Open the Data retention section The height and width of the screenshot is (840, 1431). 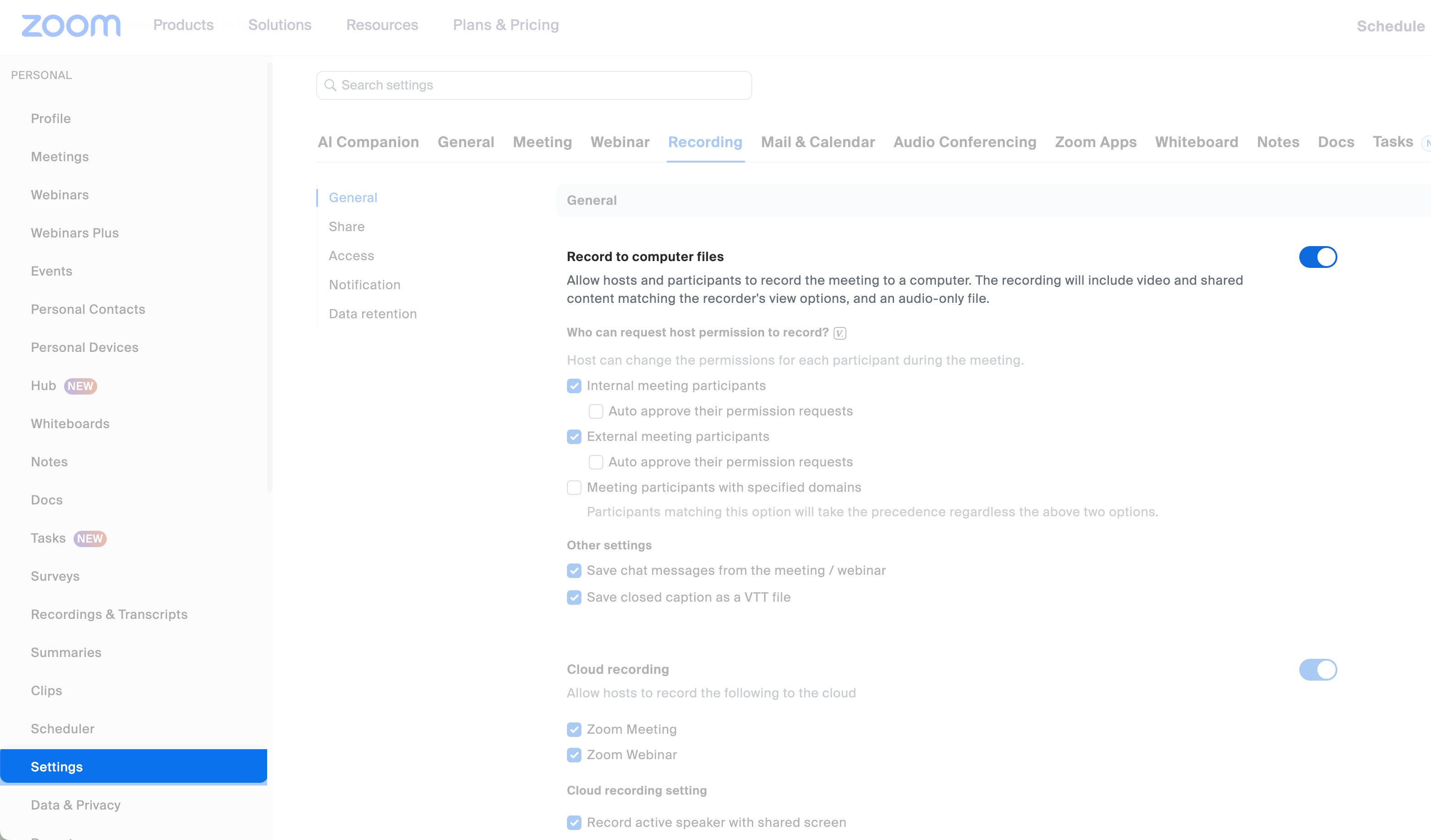click(373, 313)
